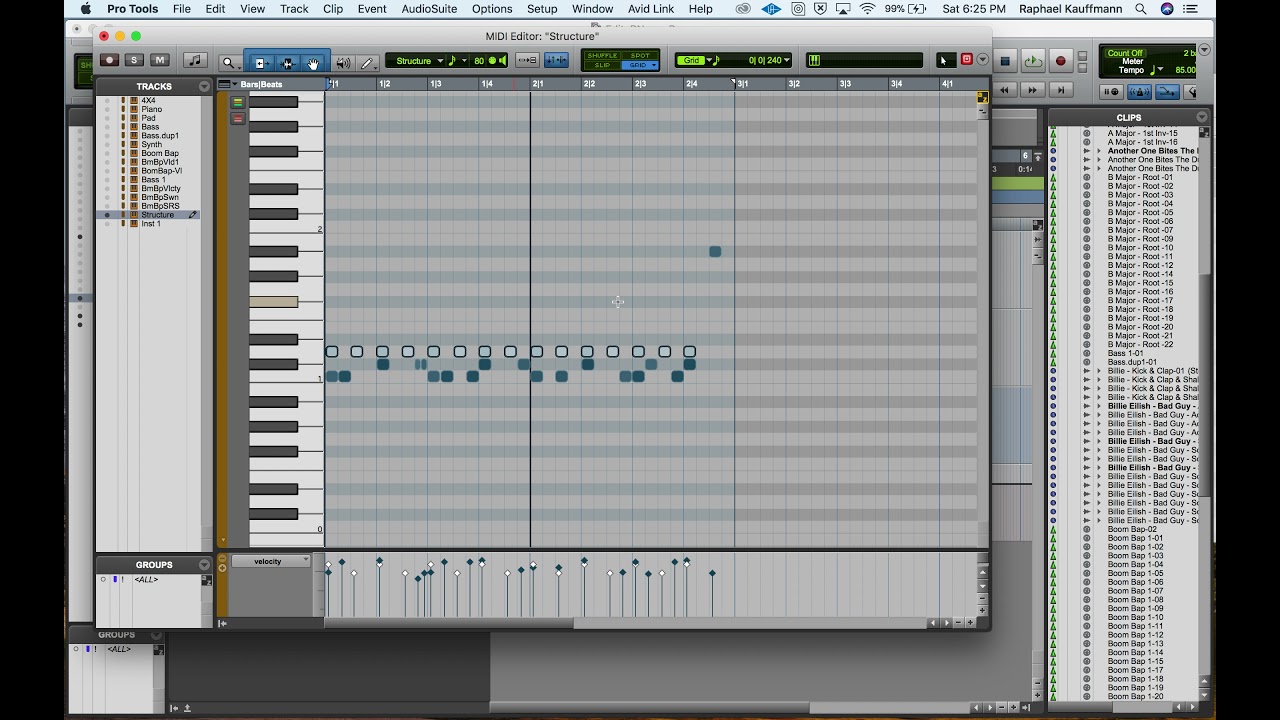The image size is (1280, 720).
Task: Expand the Another One Bites The Dust clip group
Action: pyautogui.click(x=1099, y=151)
